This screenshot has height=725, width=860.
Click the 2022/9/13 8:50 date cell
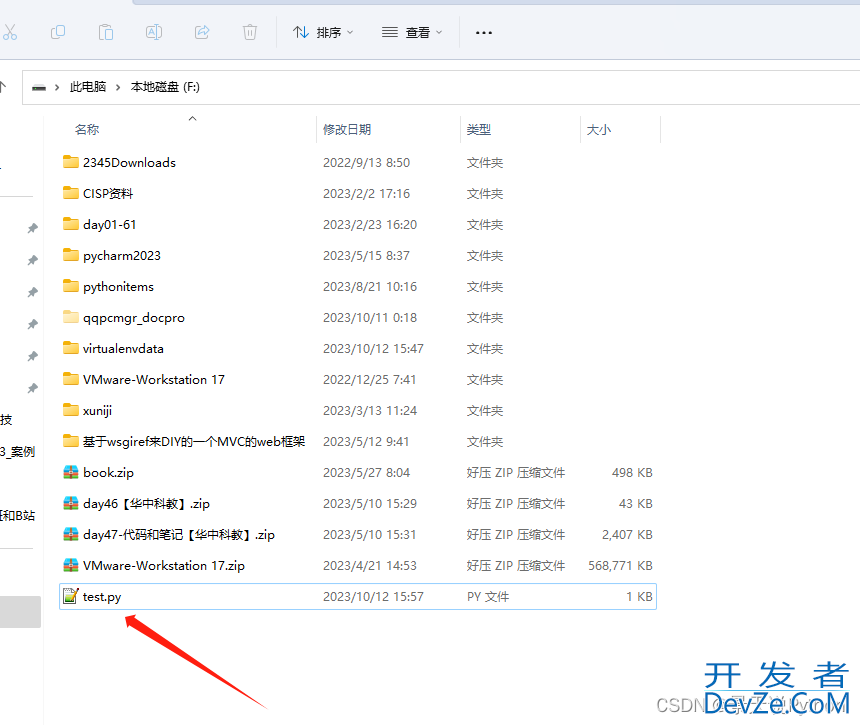pyautogui.click(x=366, y=162)
